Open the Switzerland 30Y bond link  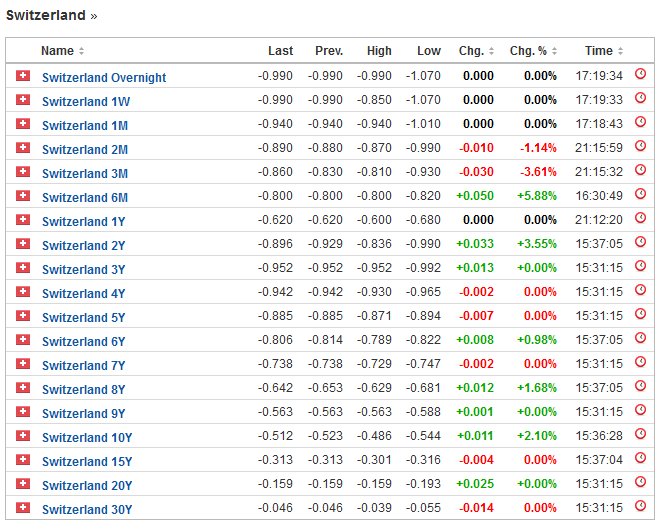pos(87,509)
